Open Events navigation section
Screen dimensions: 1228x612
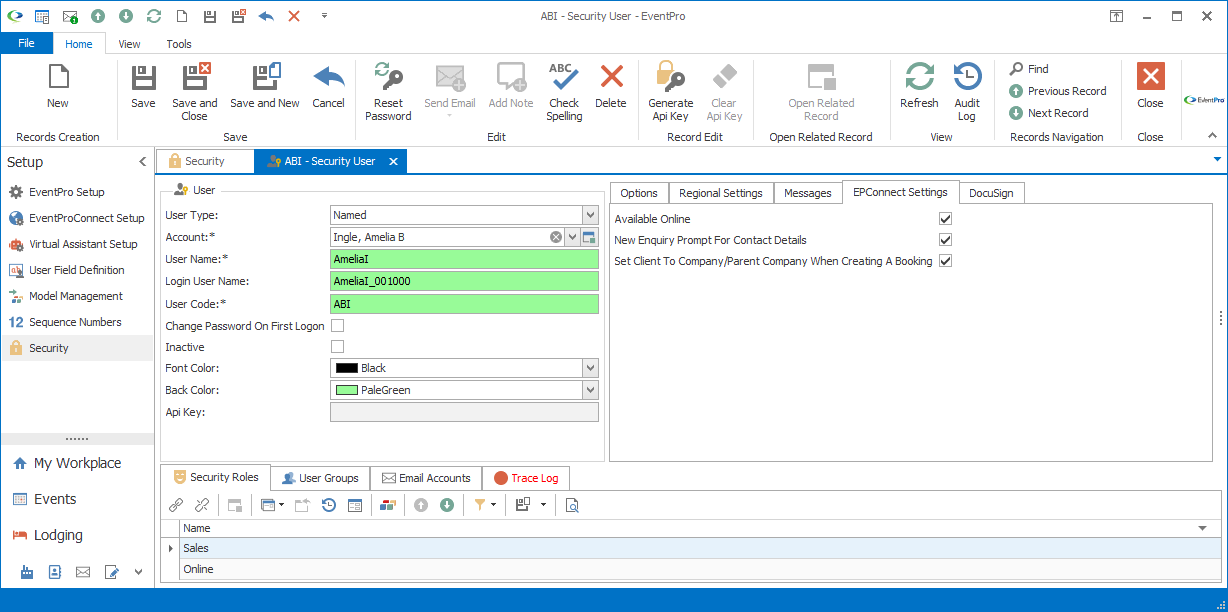(78, 499)
